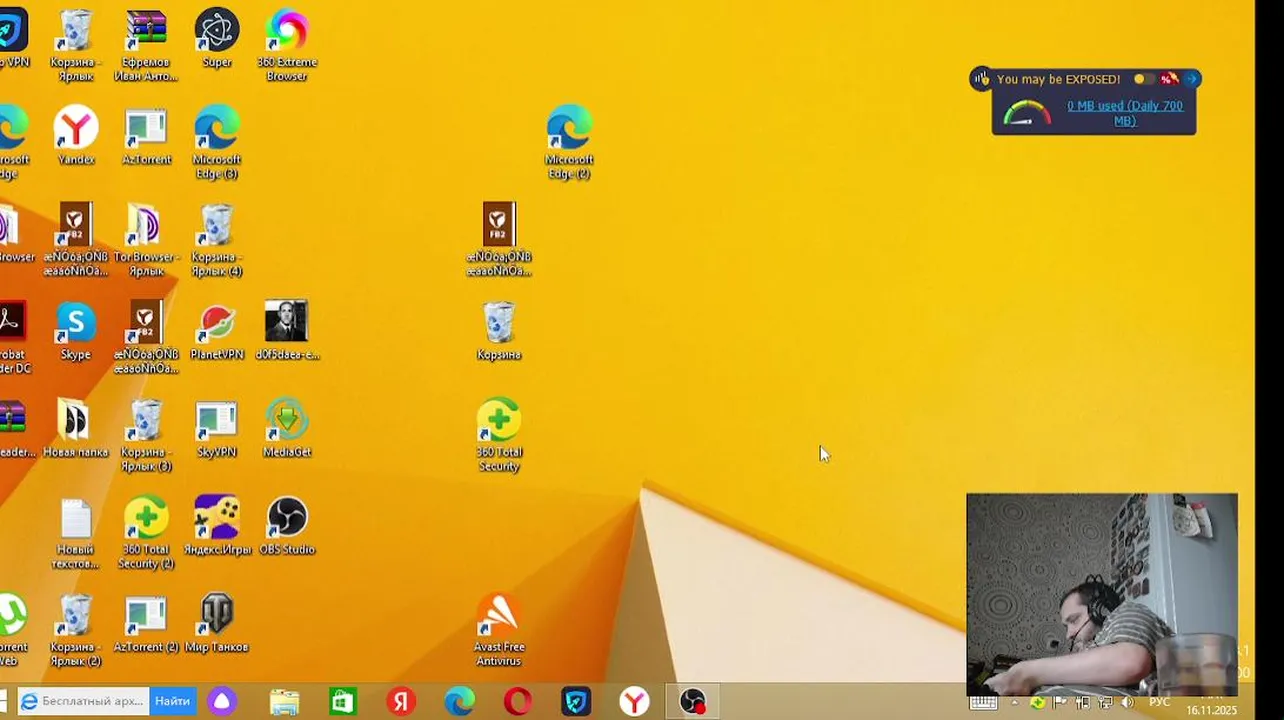Expand hidden system tray icons arrow
Screen dimensions: 1284x720
pos(1014,703)
